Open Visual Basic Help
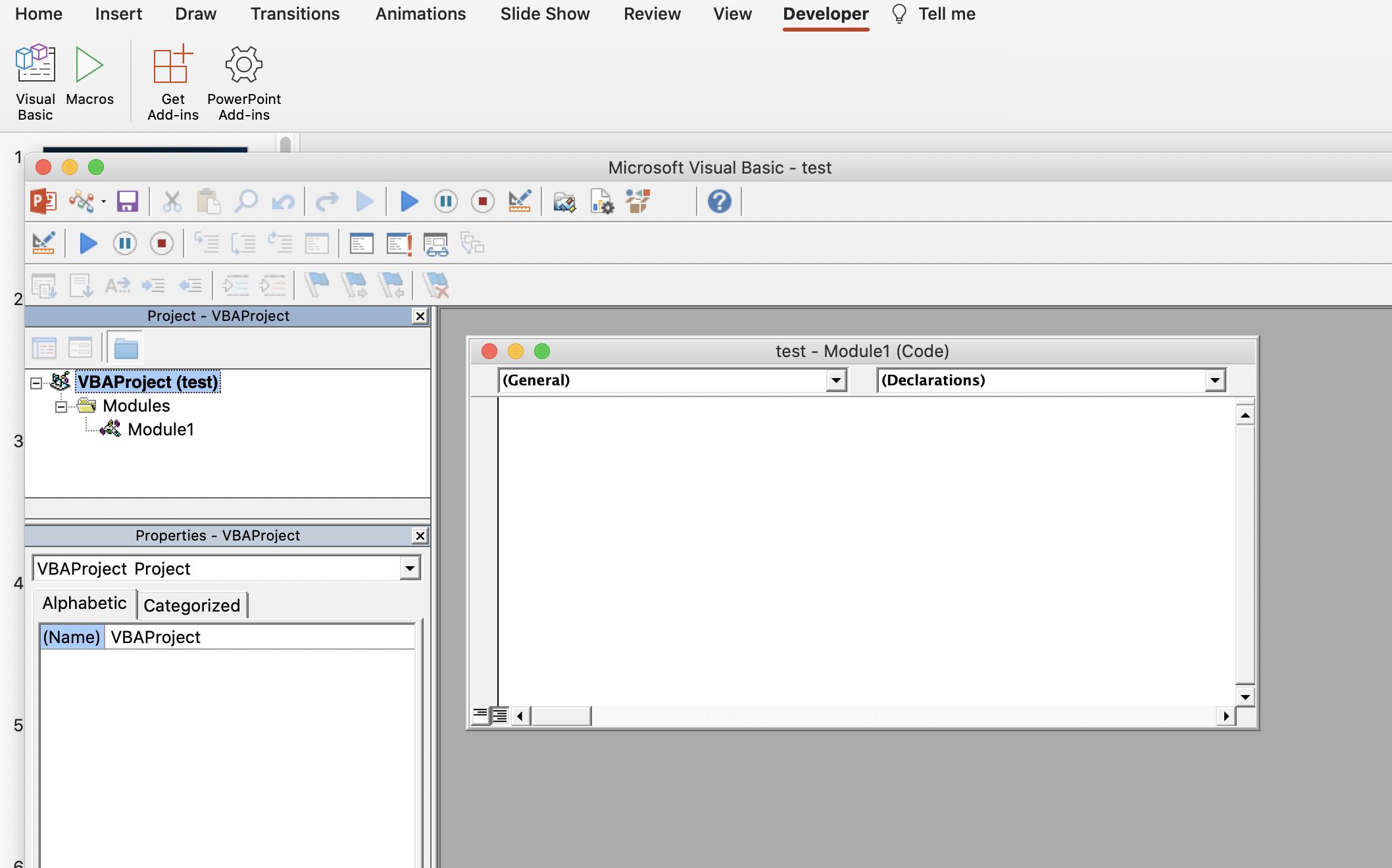 click(720, 201)
